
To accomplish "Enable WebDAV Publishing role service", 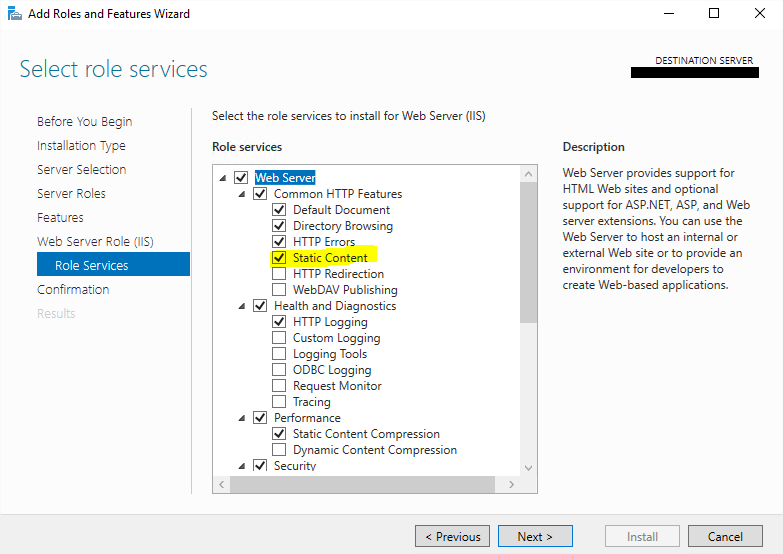I will [x=279, y=290].
